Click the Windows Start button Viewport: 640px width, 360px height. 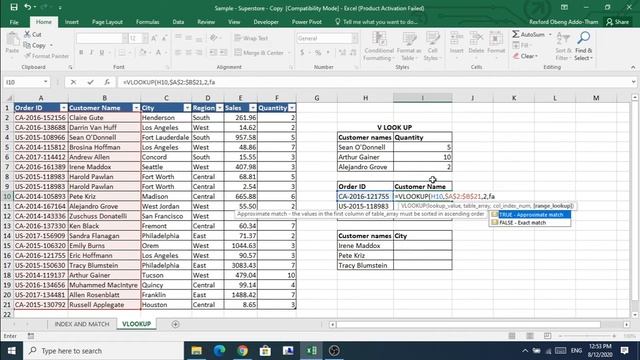11,351
